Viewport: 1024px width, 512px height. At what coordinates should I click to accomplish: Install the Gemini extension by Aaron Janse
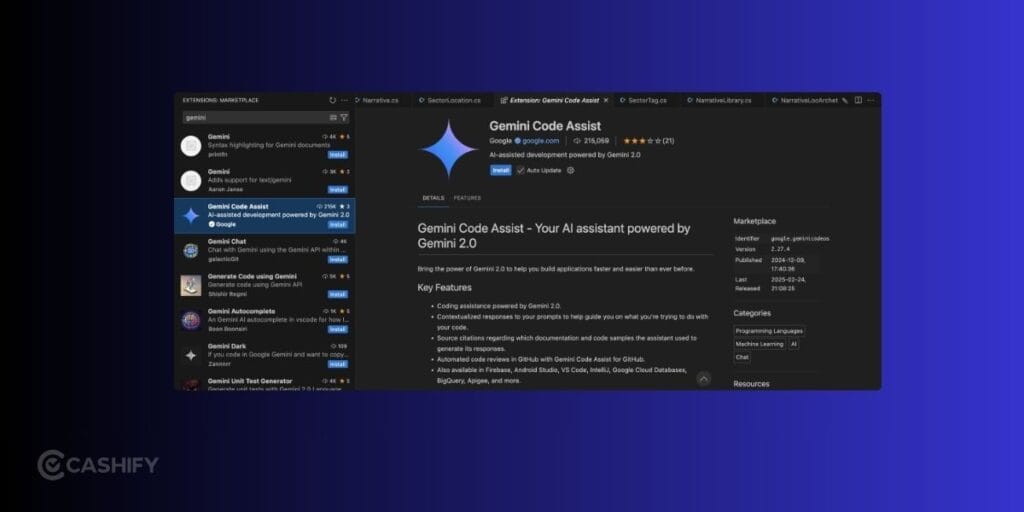coord(338,189)
